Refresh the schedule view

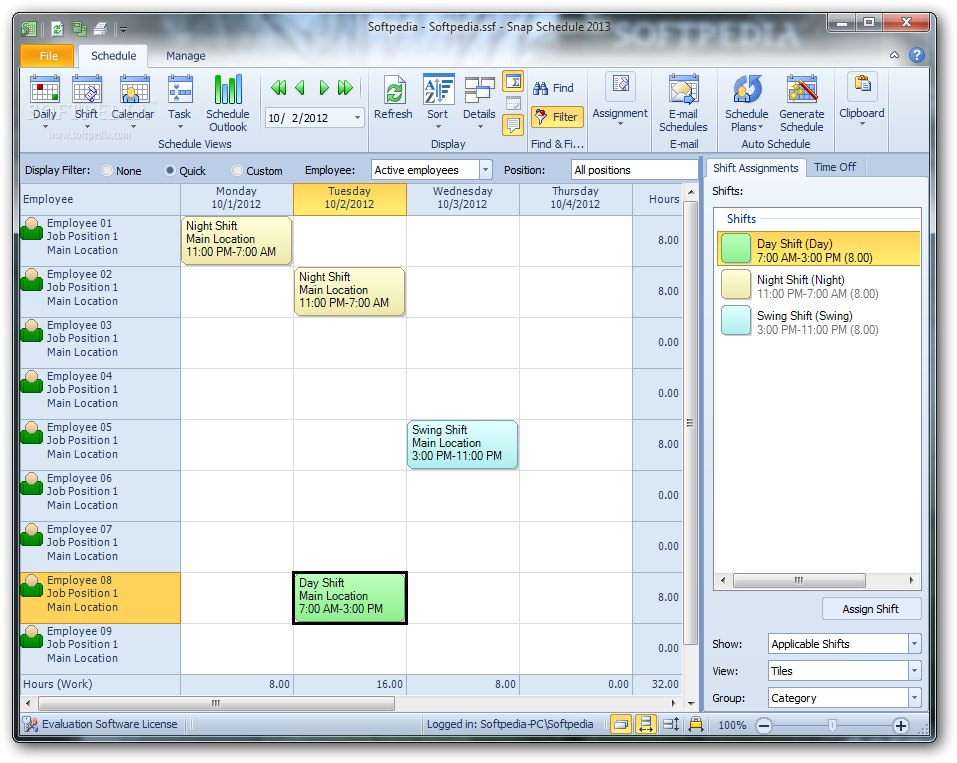pos(393,96)
